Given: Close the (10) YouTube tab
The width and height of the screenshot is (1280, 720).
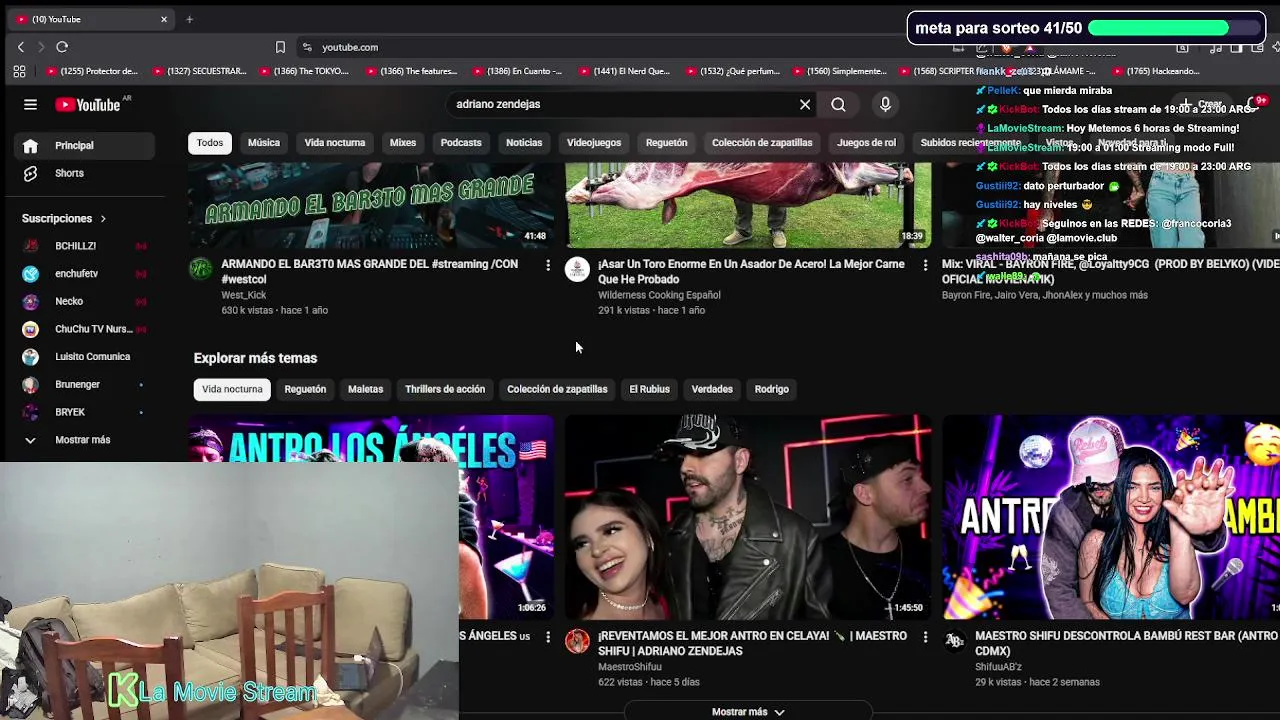Looking at the screenshot, I should tap(164, 19).
